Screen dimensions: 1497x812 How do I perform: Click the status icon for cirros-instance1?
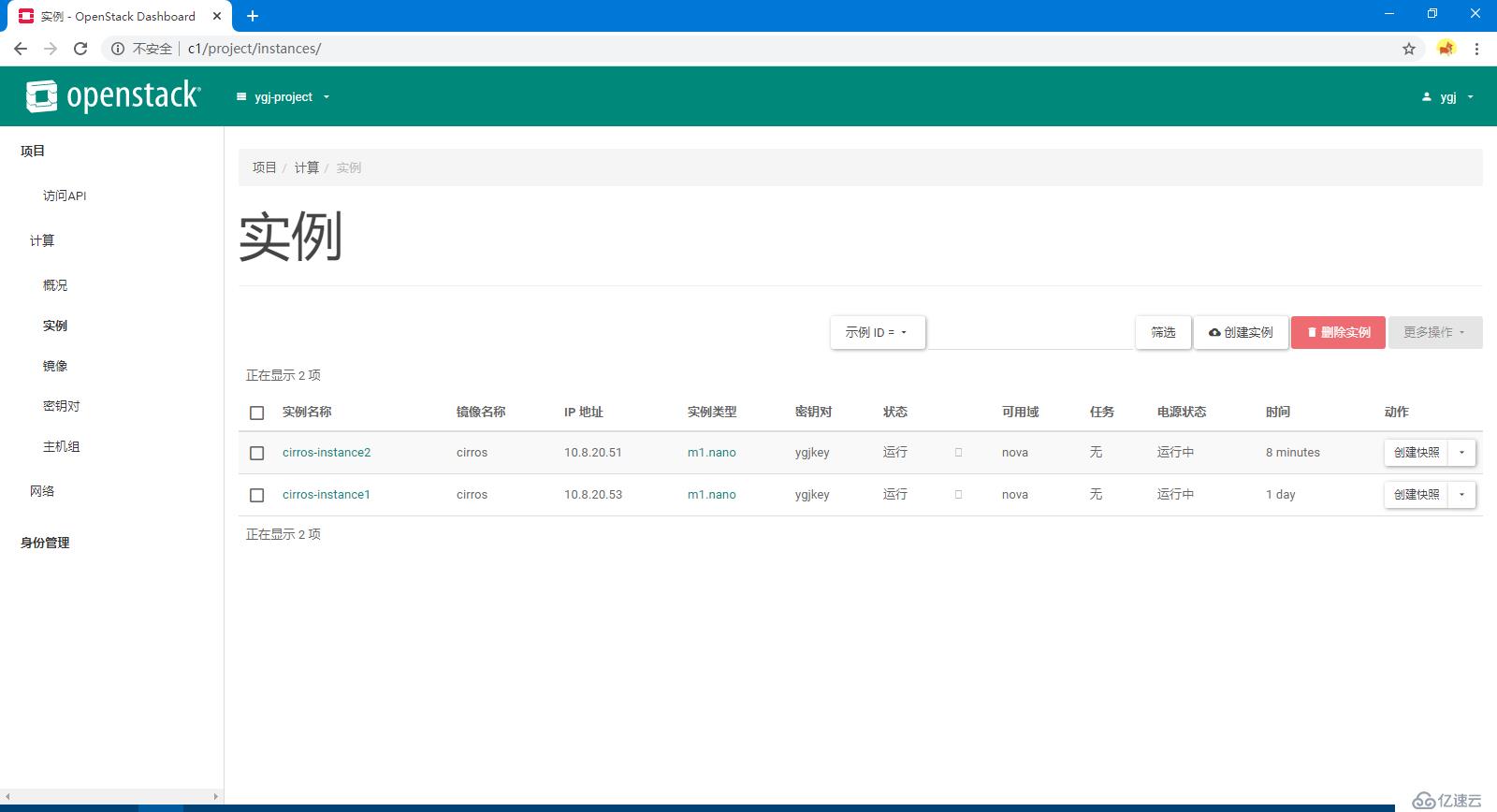(x=958, y=494)
